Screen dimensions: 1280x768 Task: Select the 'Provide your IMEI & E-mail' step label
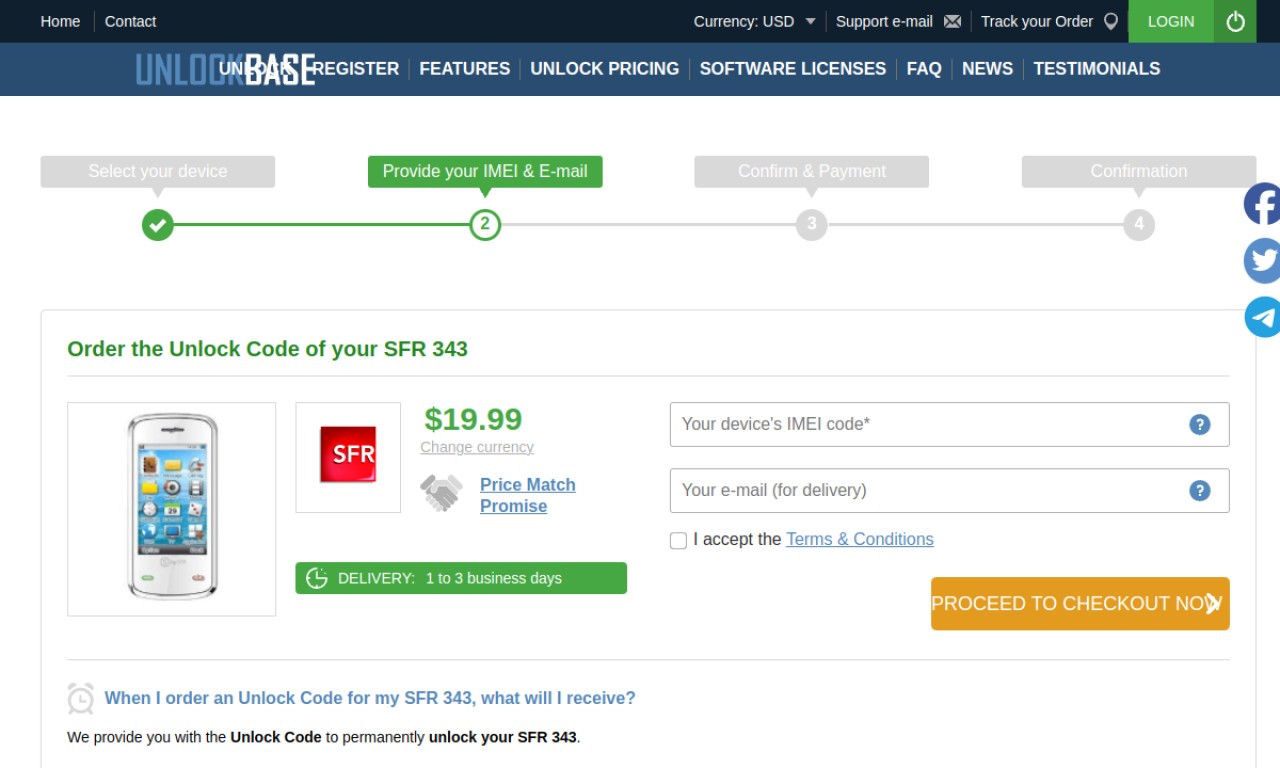(x=485, y=171)
